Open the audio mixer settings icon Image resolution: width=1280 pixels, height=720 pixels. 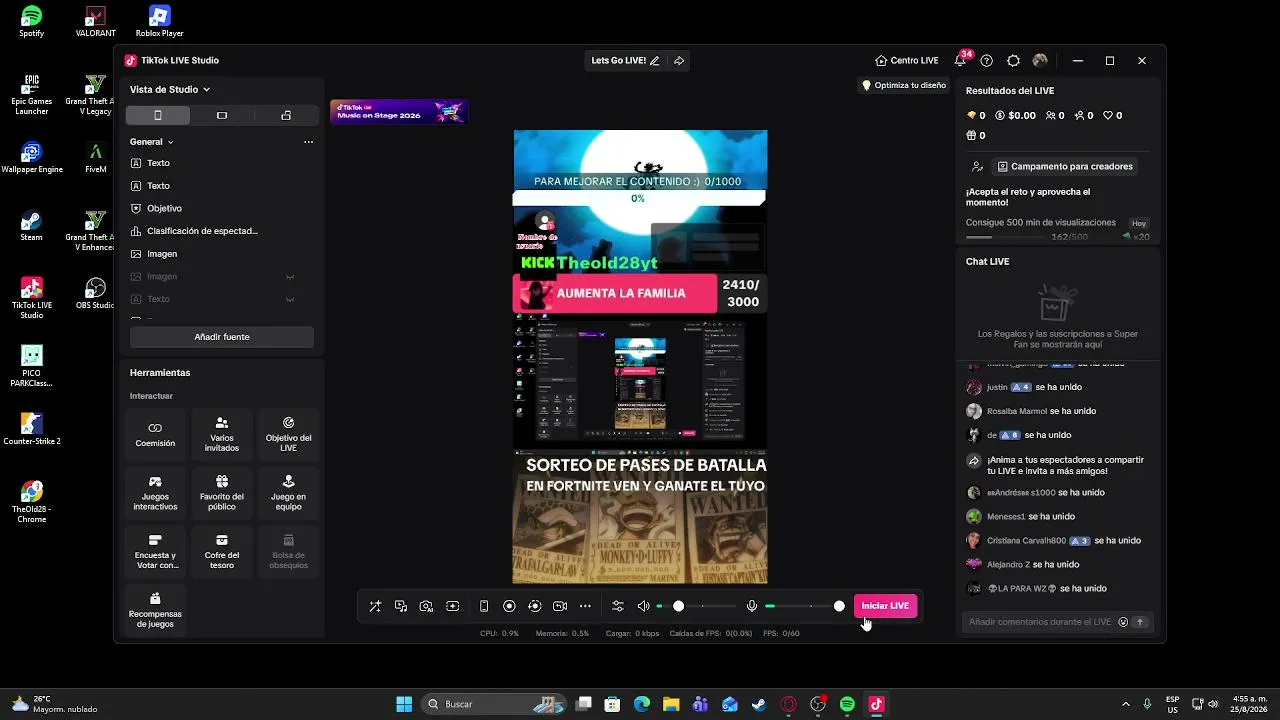[617, 606]
